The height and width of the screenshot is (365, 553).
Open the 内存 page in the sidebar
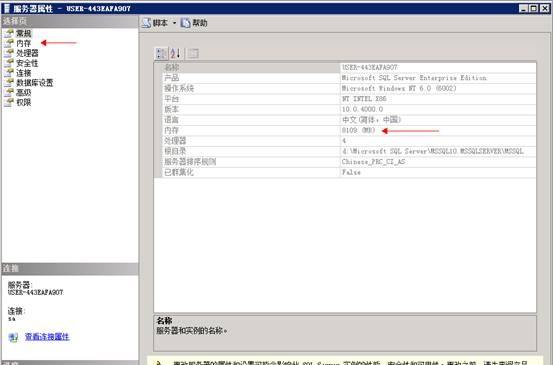pyautogui.click(x=23, y=43)
